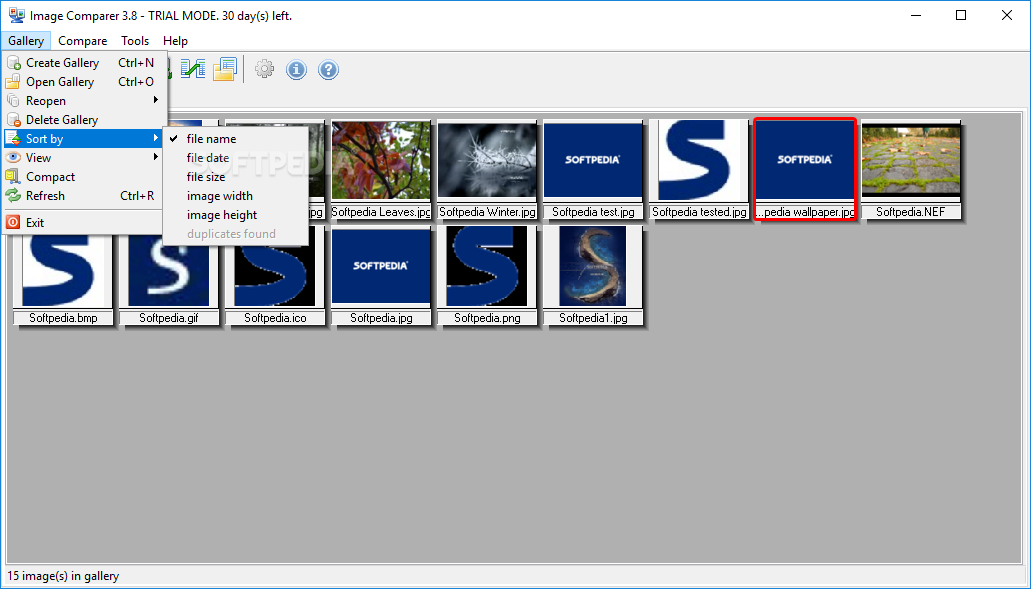Close the Gallery menu via its menu bar item
Image resolution: width=1031 pixels, height=589 pixels.
pyautogui.click(x=26, y=41)
